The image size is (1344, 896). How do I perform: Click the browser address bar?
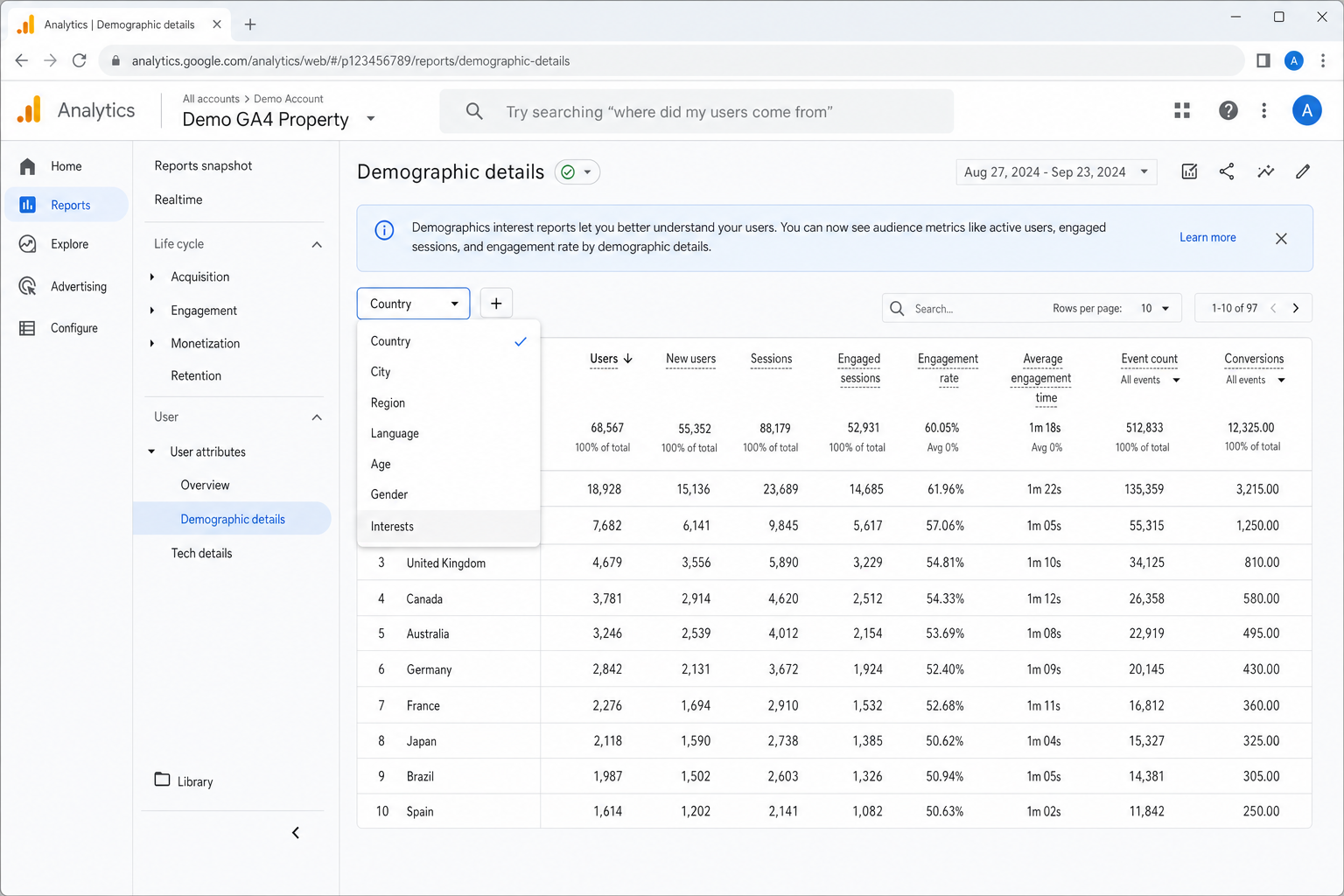[x=671, y=60]
